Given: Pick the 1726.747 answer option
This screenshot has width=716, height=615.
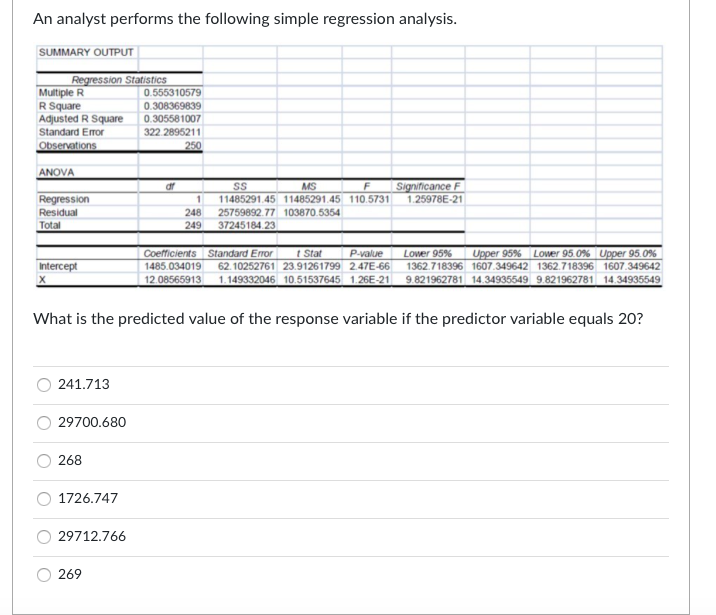Looking at the screenshot, I should coord(44,499).
